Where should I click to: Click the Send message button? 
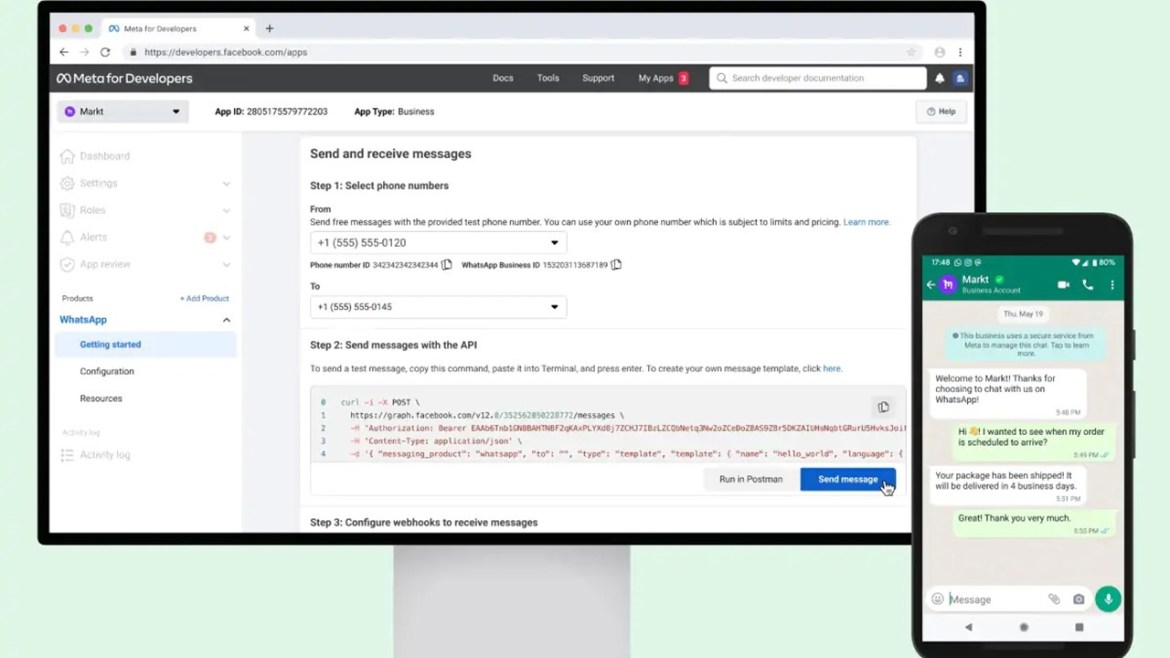point(848,480)
